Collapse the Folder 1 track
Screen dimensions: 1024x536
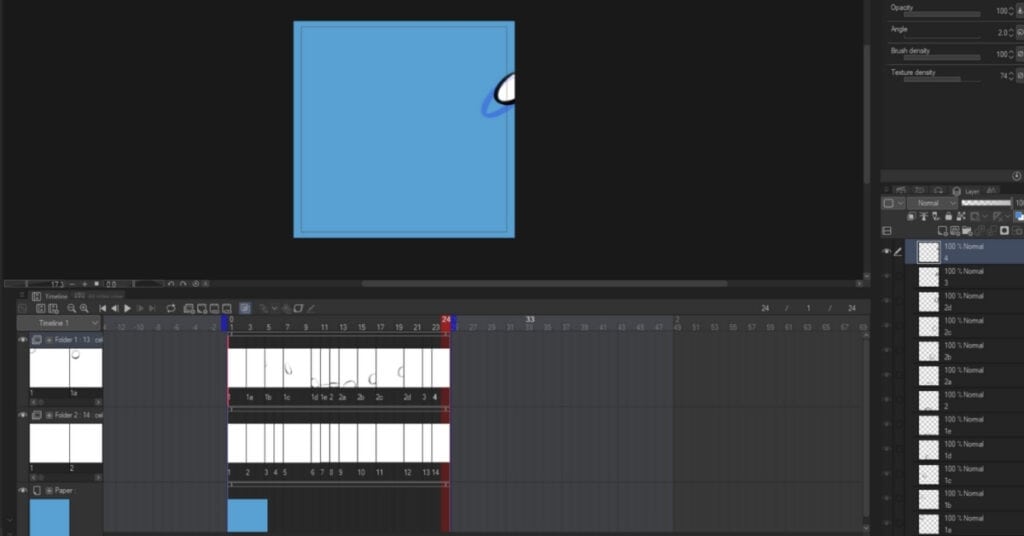point(49,340)
